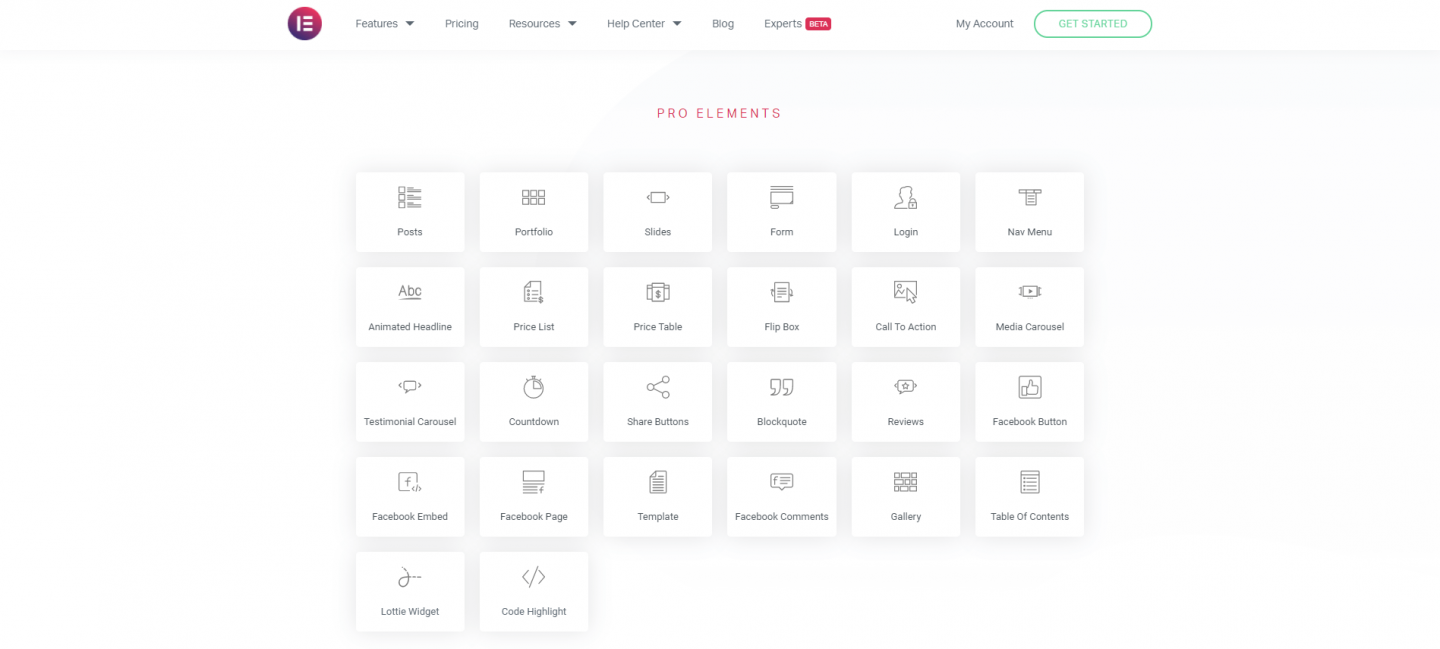Click the Posts label text
This screenshot has height=649, width=1440.
tap(410, 232)
